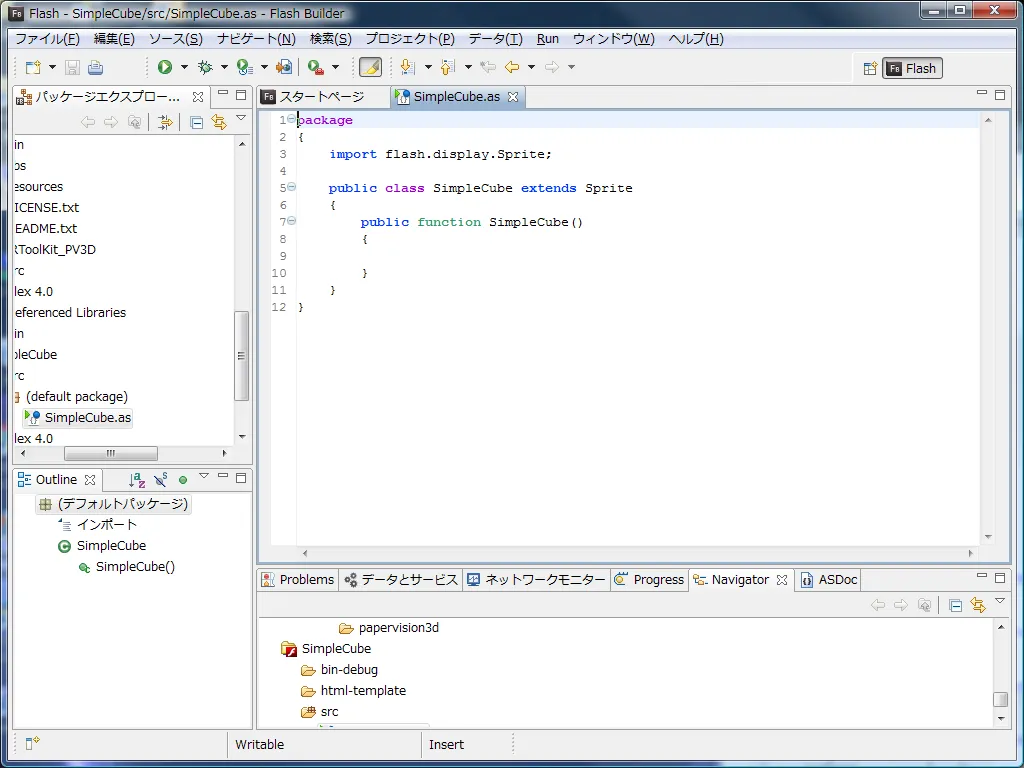Toggle Link with Editor in Navigator
The height and width of the screenshot is (768, 1024).
tap(978, 605)
